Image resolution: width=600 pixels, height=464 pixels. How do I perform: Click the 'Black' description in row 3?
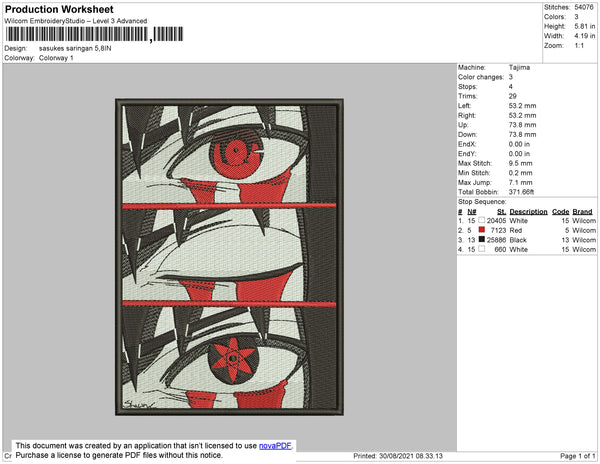coord(518,240)
